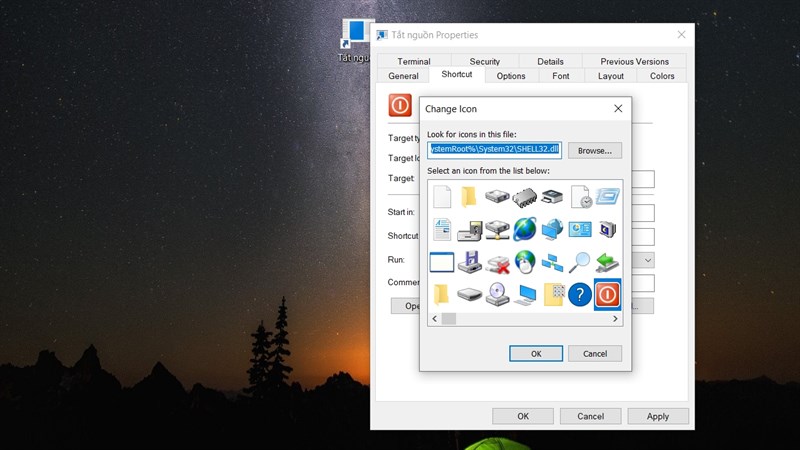Pick the monitor with moon icon
Viewport: 800px width, 450px height.
(x=607, y=230)
